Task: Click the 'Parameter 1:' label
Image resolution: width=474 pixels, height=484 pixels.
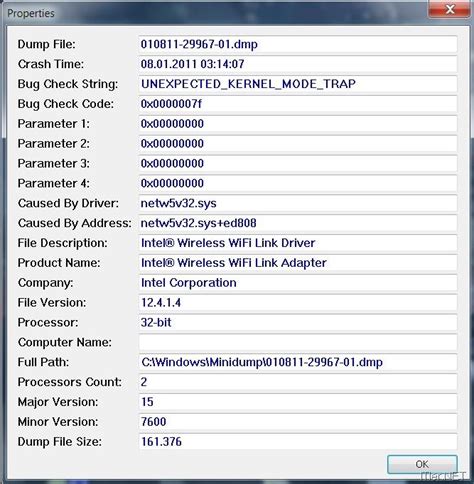Action: click(54, 124)
